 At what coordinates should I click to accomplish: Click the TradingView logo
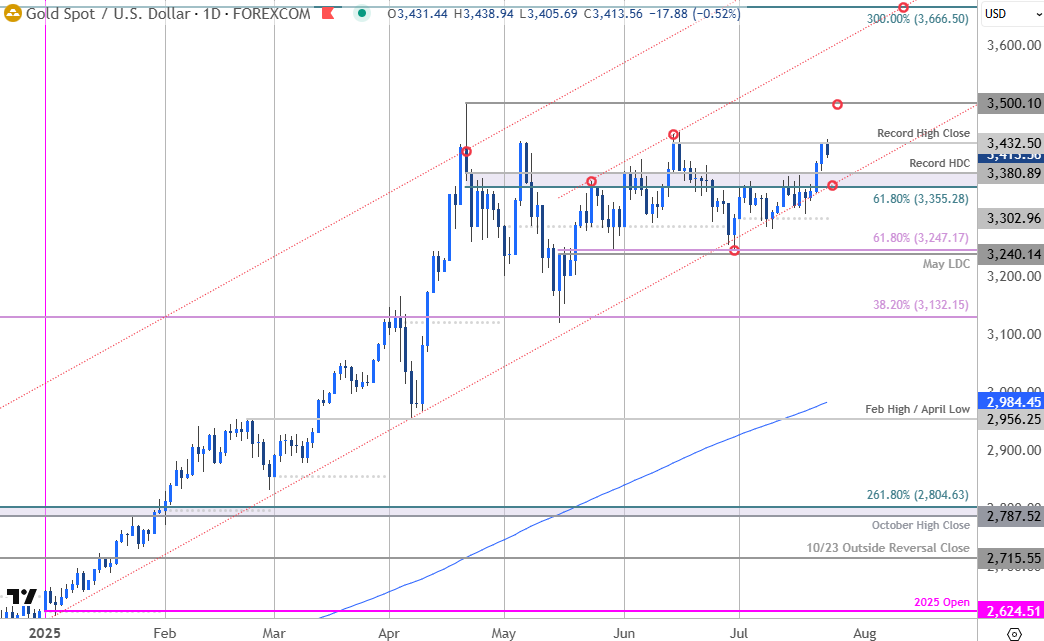pyautogui.click(x=20, y=597)
